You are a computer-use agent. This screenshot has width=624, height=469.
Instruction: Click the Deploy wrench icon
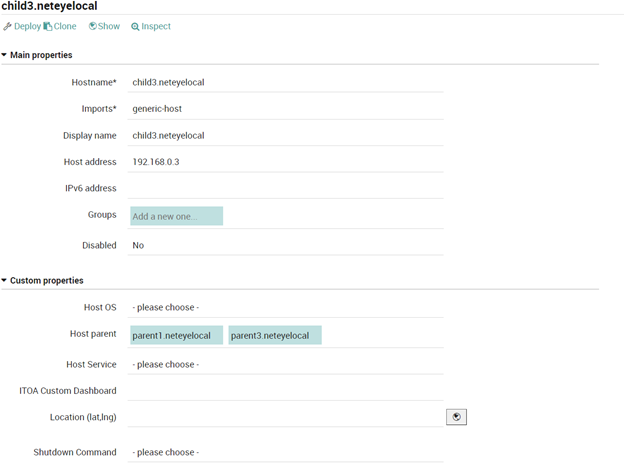pos(7,27)
